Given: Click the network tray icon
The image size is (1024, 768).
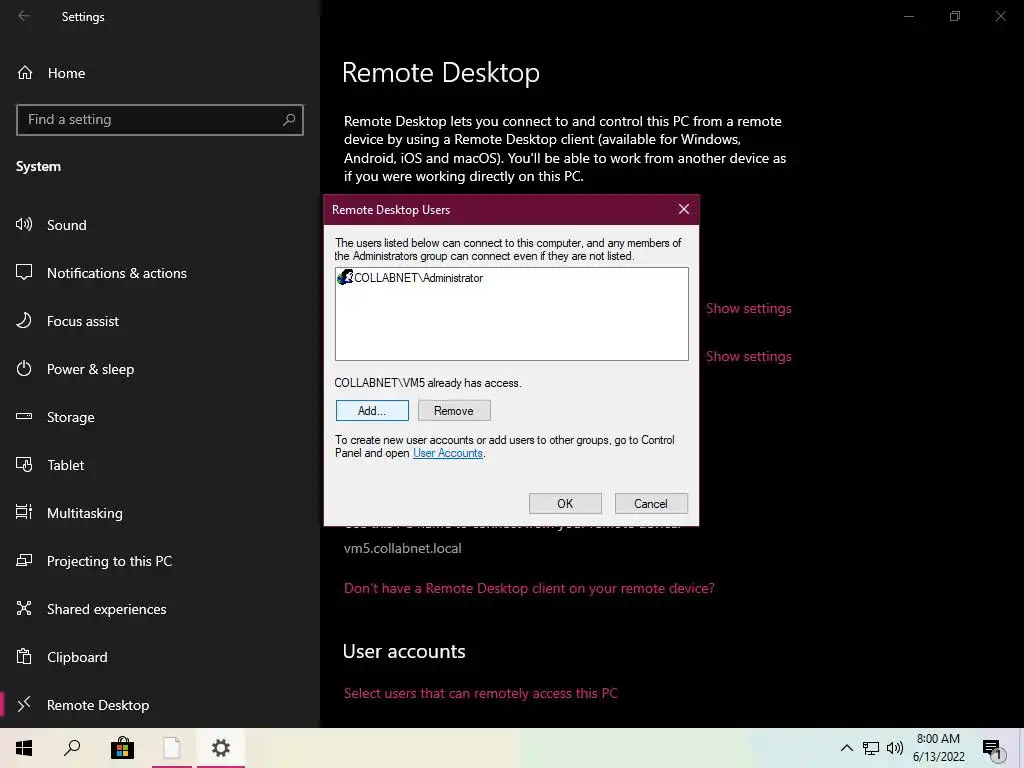Looking at the screenshot, I should [871, 748].
